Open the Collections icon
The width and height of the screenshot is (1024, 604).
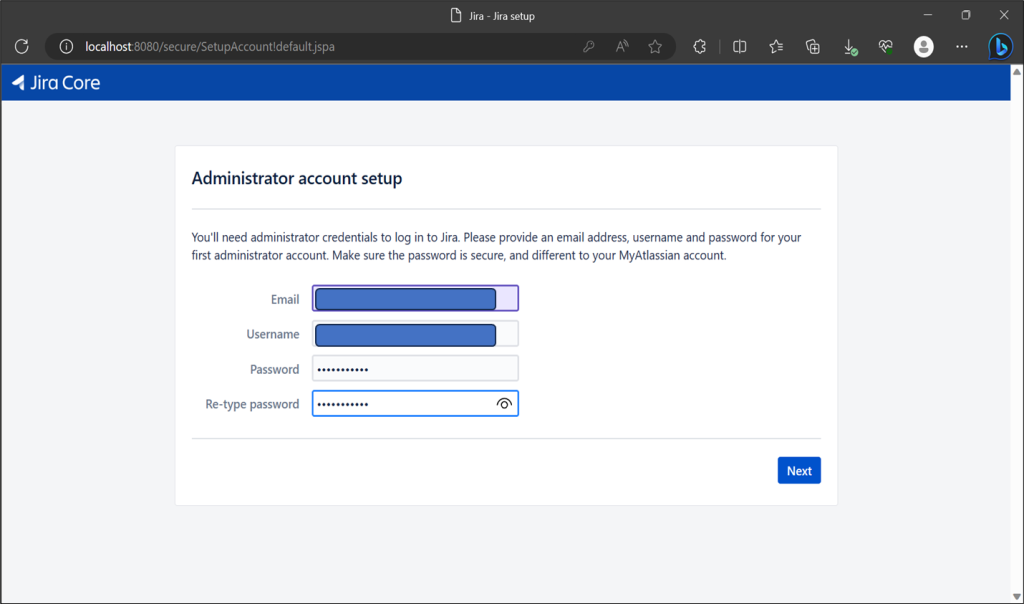812,46
